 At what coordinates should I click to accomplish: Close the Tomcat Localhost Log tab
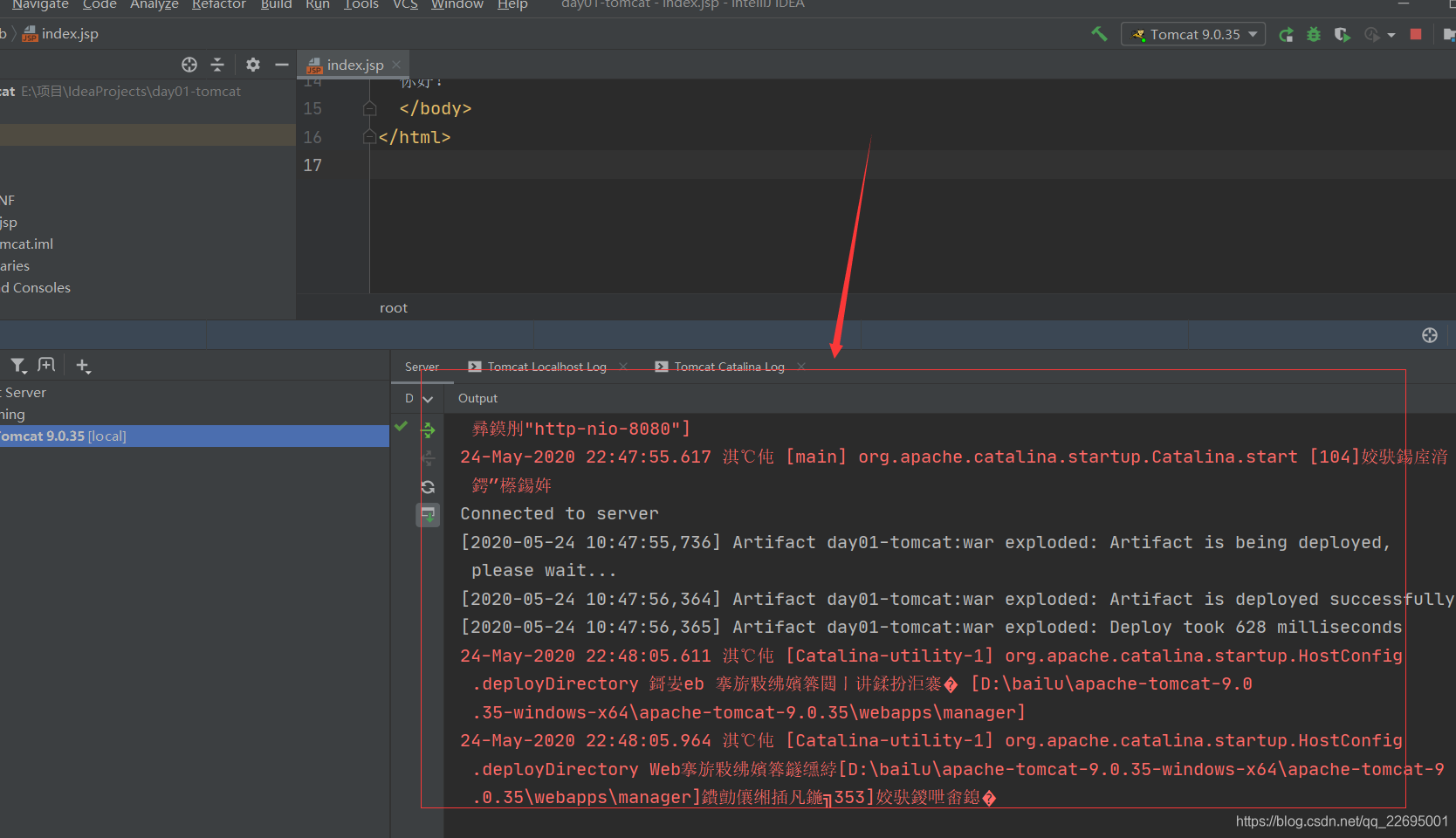[x=623, y=367]
